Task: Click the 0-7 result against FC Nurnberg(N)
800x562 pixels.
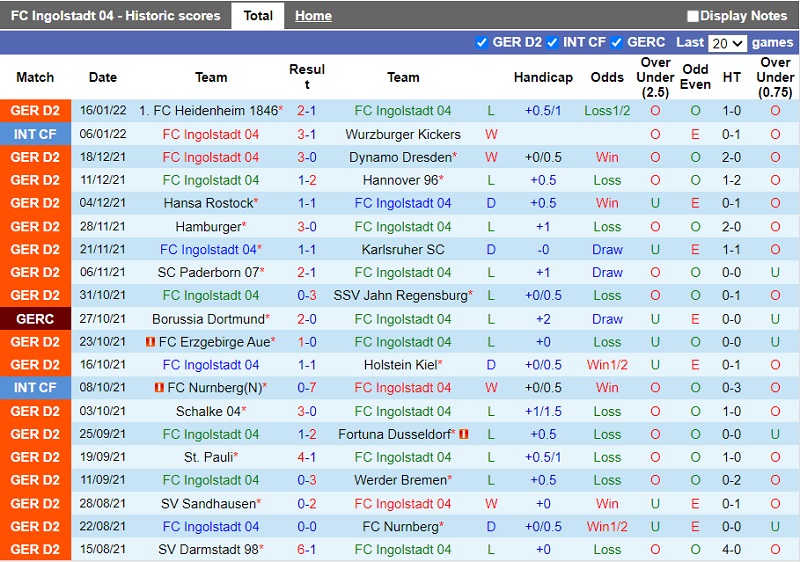Action: coord(307,388)
